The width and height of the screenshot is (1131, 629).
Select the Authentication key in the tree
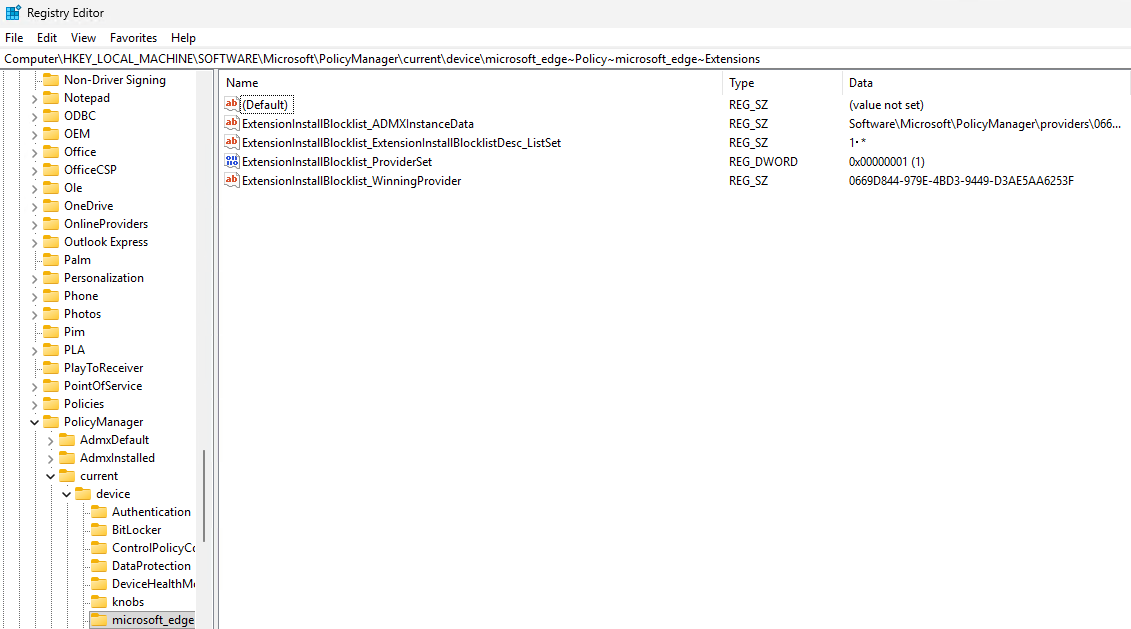(151, 511)
